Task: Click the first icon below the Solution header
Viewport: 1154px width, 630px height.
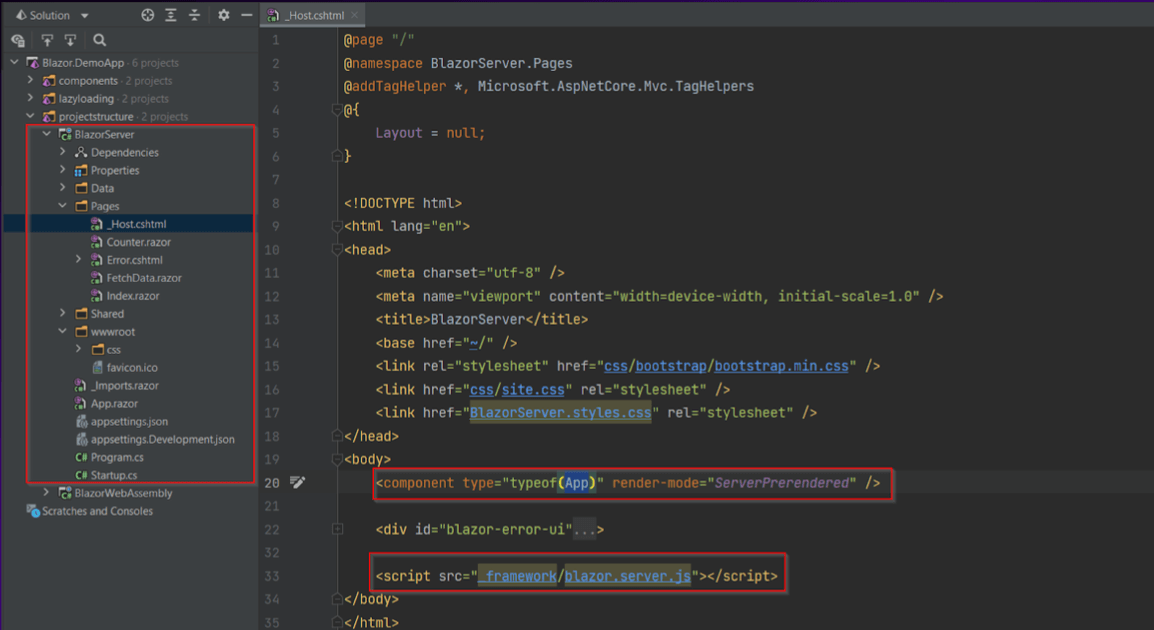Action: tap(18, 40)
